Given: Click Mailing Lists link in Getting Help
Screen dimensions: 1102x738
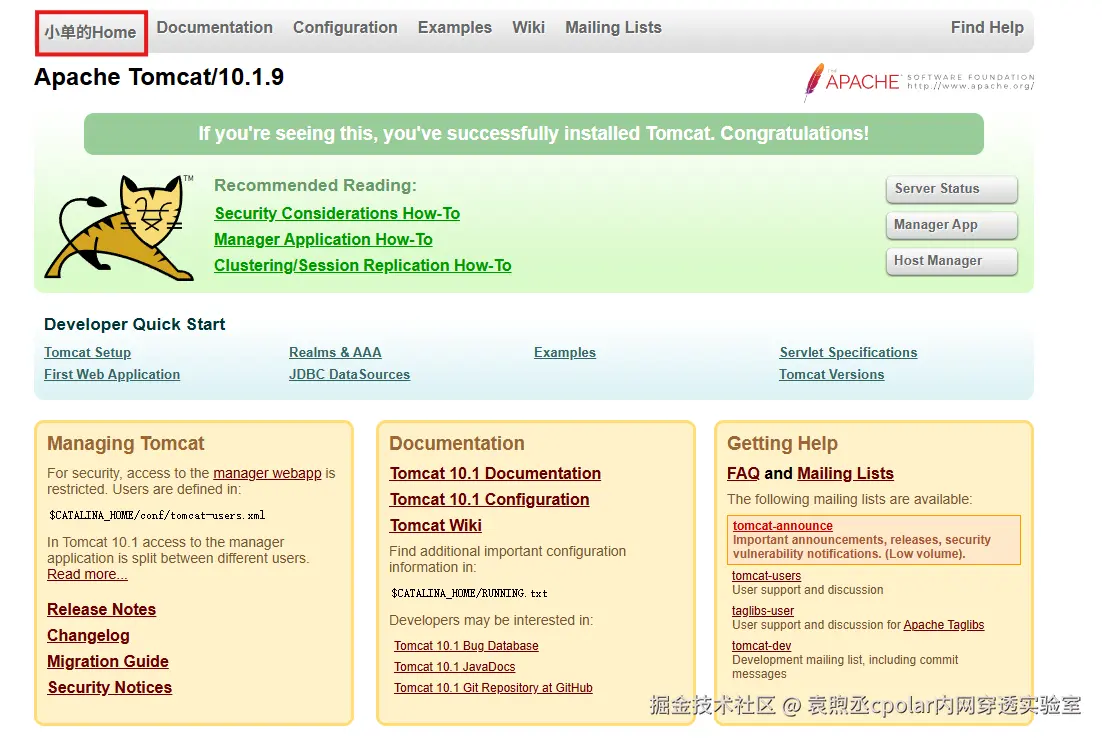Looking at the screenshot, I should tap(845, 474).
